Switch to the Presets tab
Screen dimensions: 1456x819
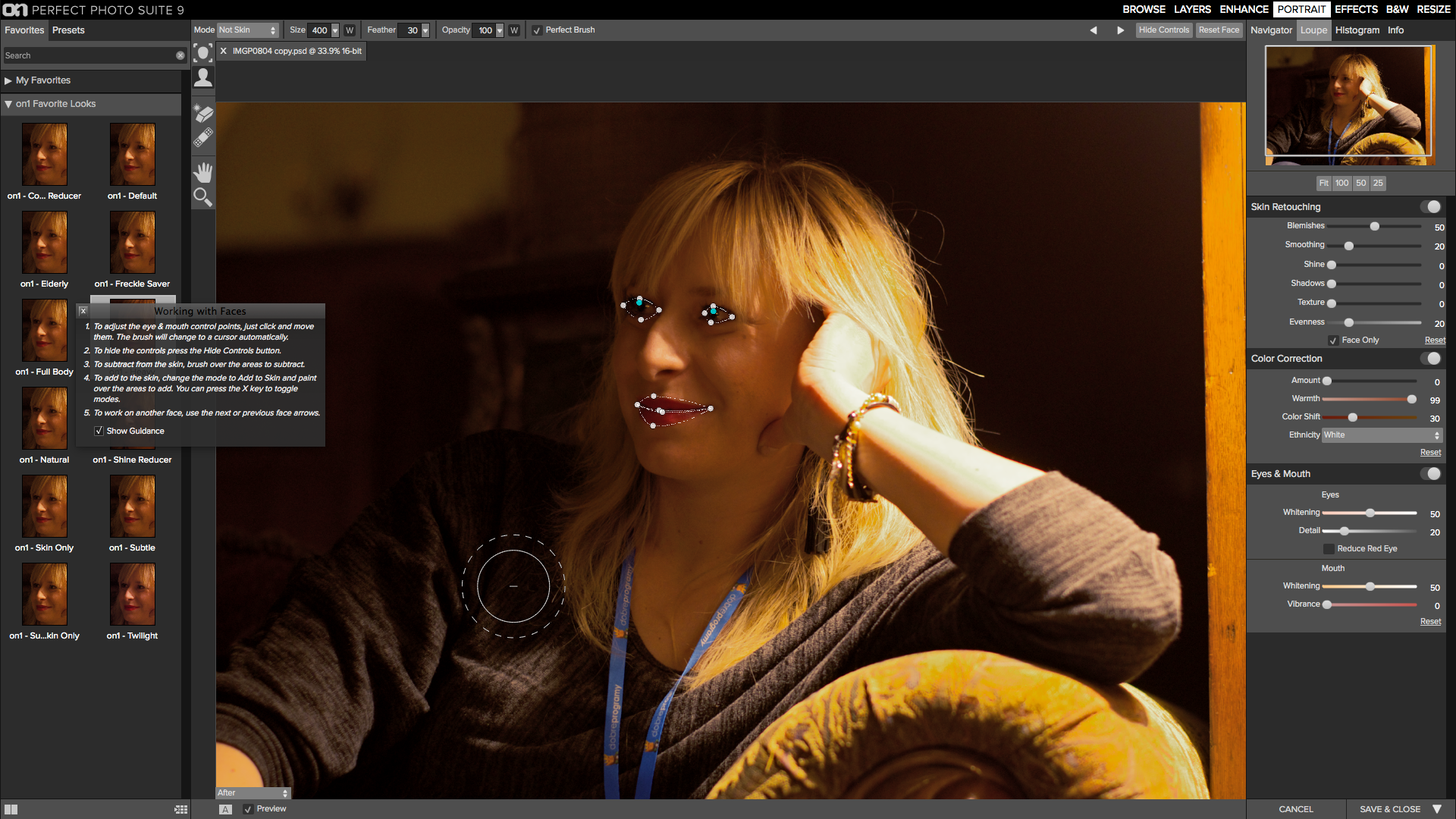[x=68, y=30]
